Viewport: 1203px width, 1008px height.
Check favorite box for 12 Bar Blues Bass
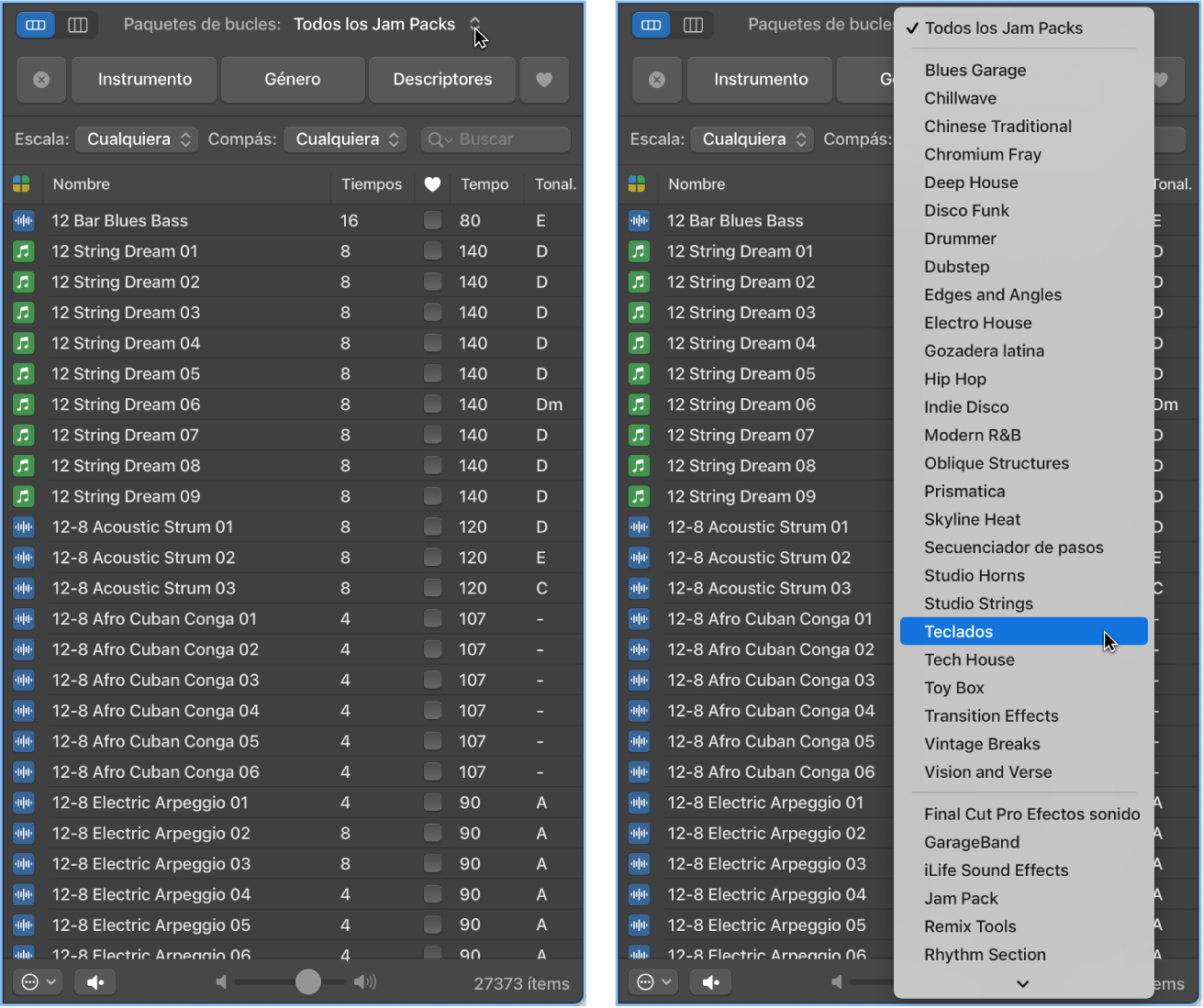point(432,221)
